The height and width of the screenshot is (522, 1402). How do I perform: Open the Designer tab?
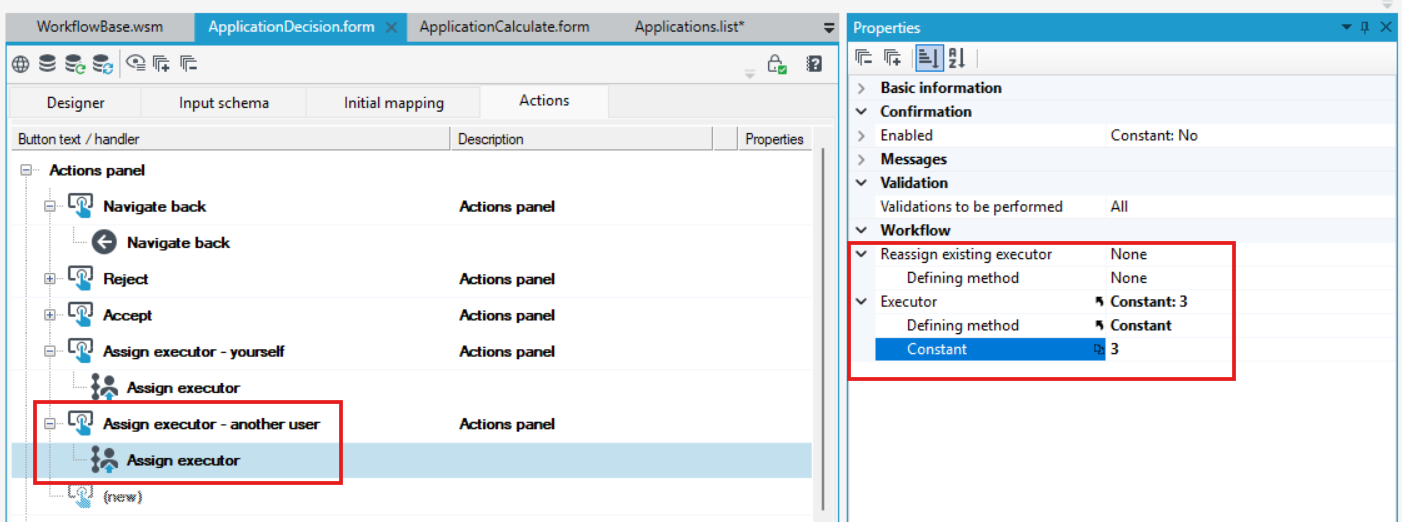click(x=76, y=103)
